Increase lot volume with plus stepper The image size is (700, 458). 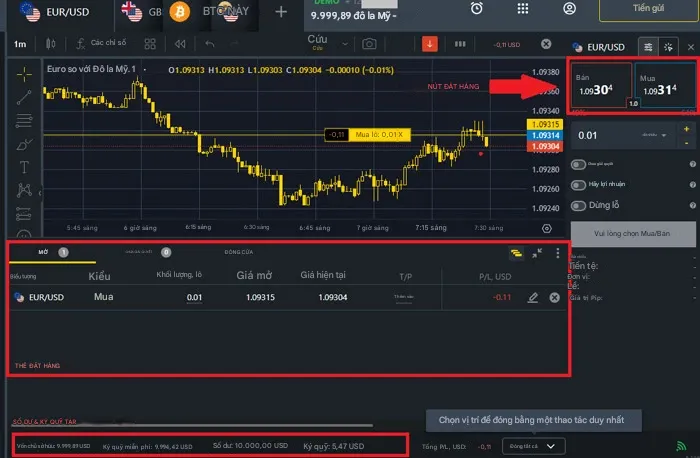686,129
